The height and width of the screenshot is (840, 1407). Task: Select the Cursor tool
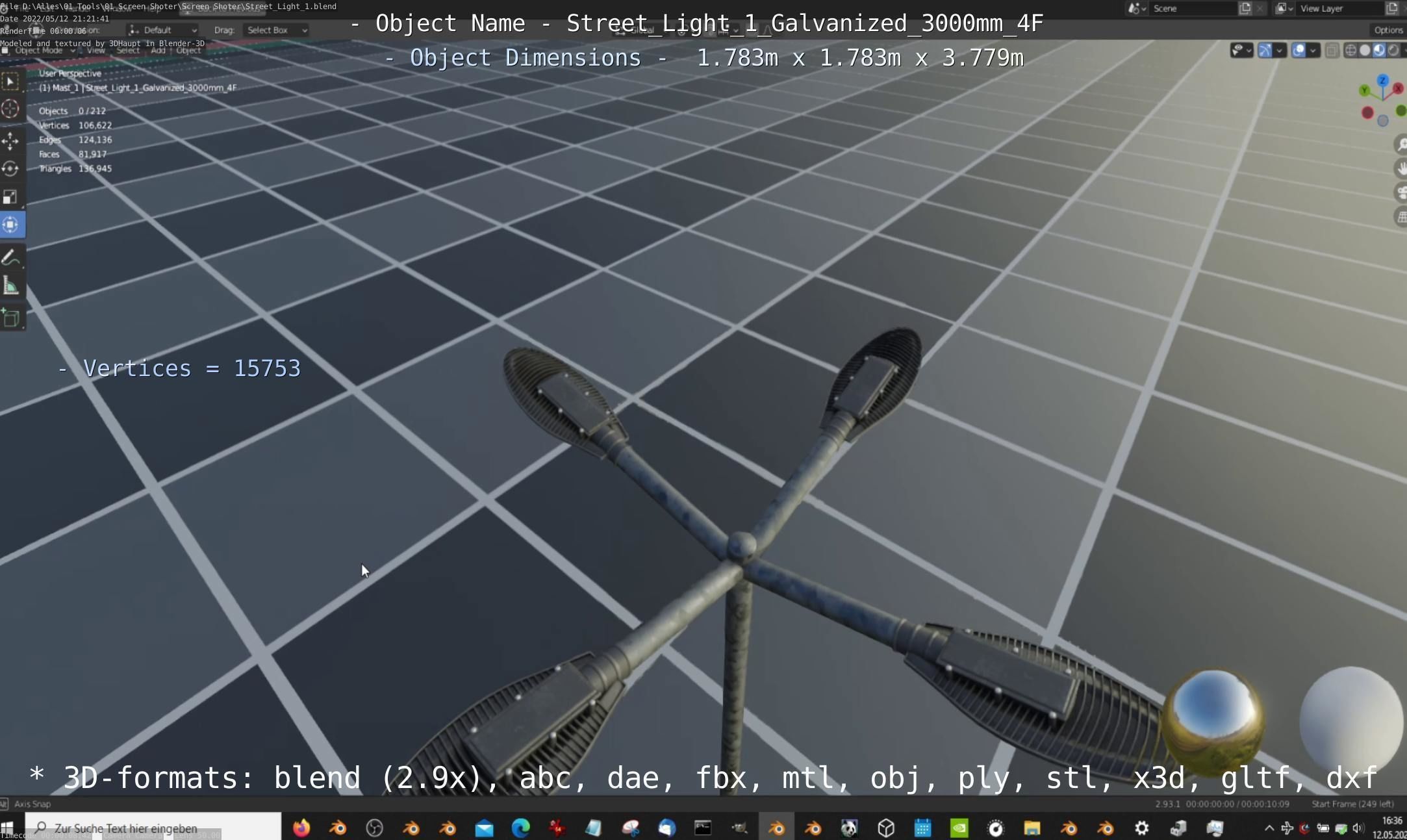pyautogui.click(x=10, y=108)
